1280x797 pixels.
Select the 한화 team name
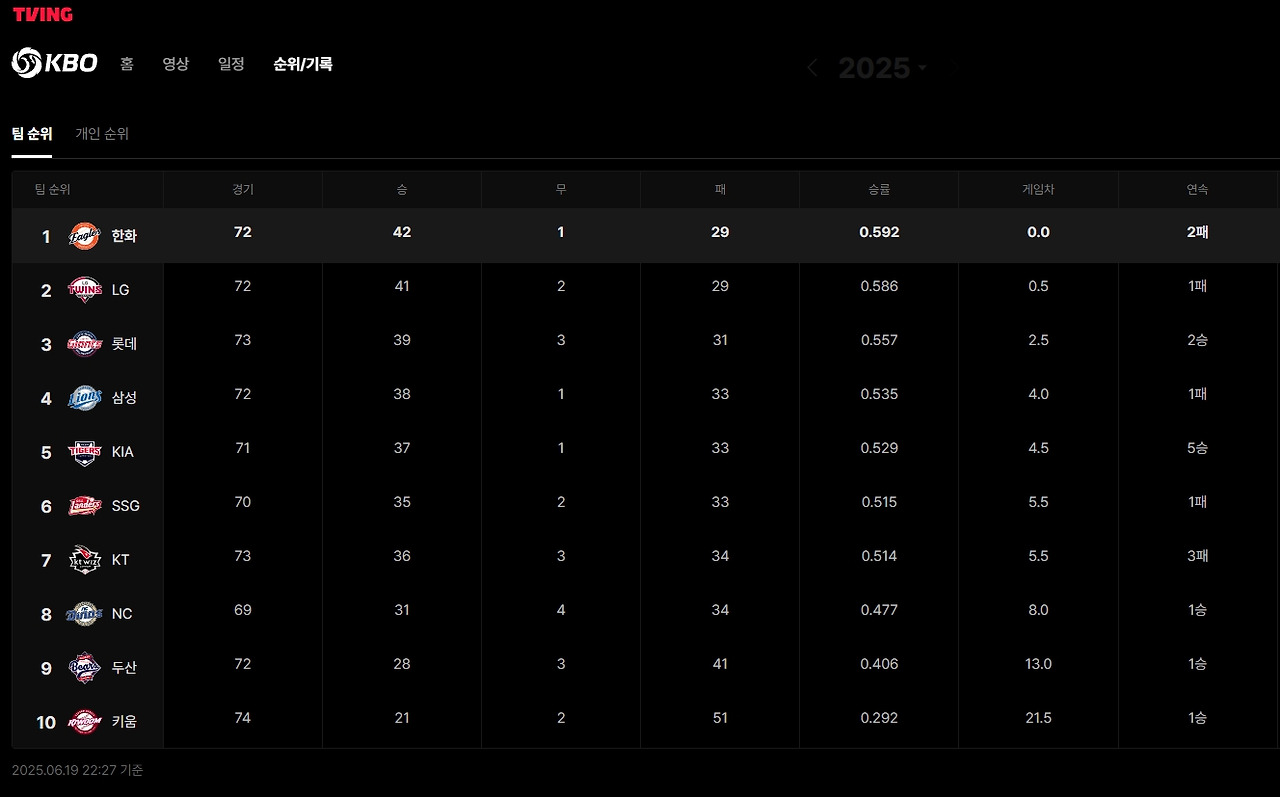124,236
